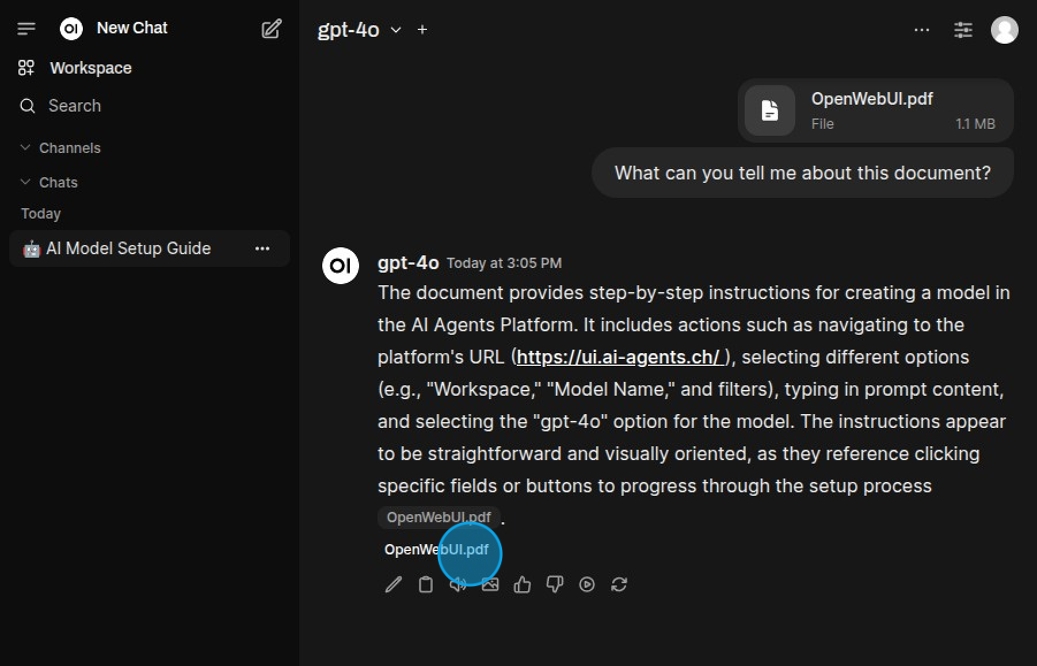Open the three-dot menu in top bar
This screenshot has height=666, width=1037.
[922, 30]
